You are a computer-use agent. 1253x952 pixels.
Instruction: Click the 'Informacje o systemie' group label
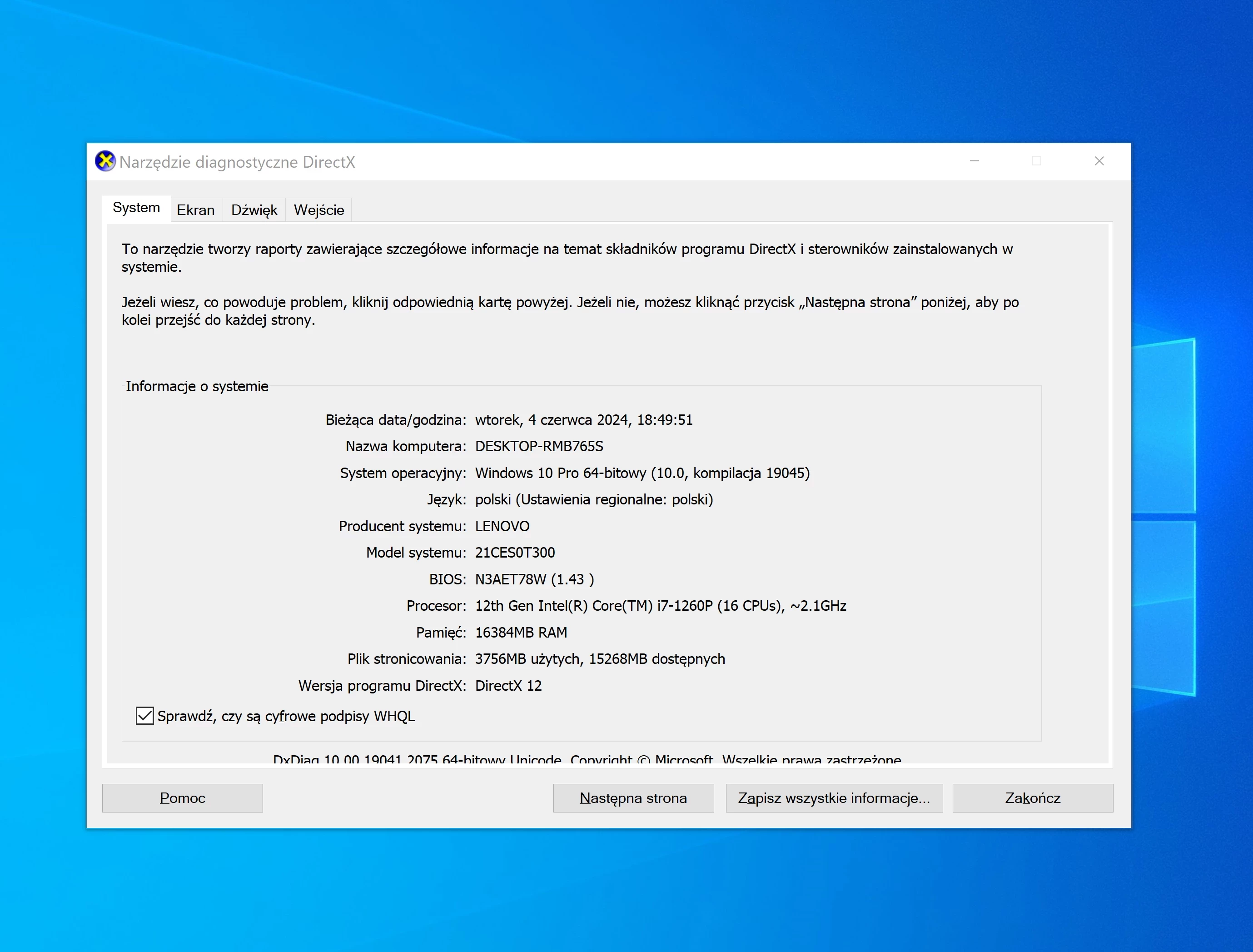point(197,386)
